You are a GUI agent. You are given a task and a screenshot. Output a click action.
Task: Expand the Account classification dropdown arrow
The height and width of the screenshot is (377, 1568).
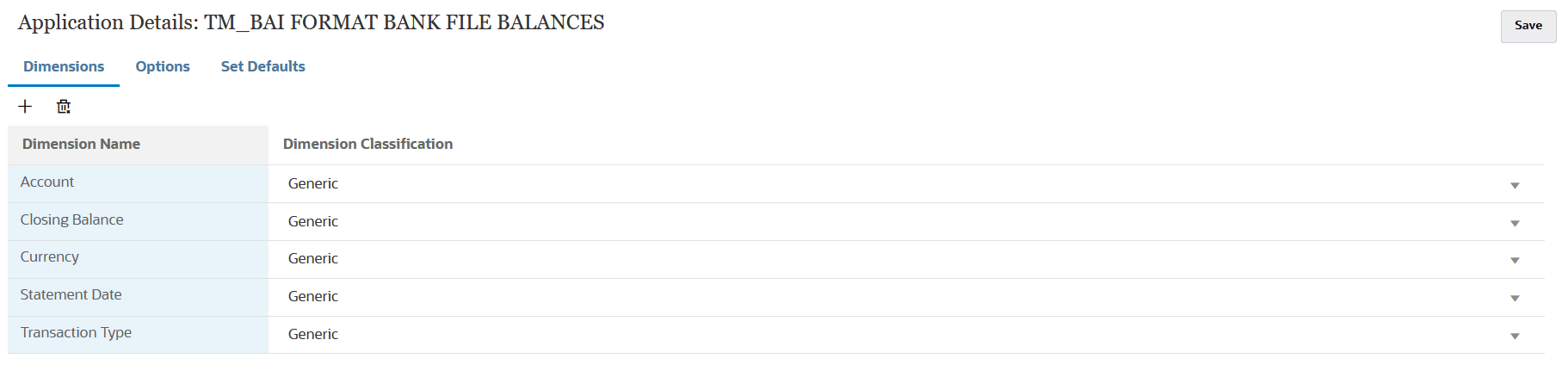pos(1515,185)
